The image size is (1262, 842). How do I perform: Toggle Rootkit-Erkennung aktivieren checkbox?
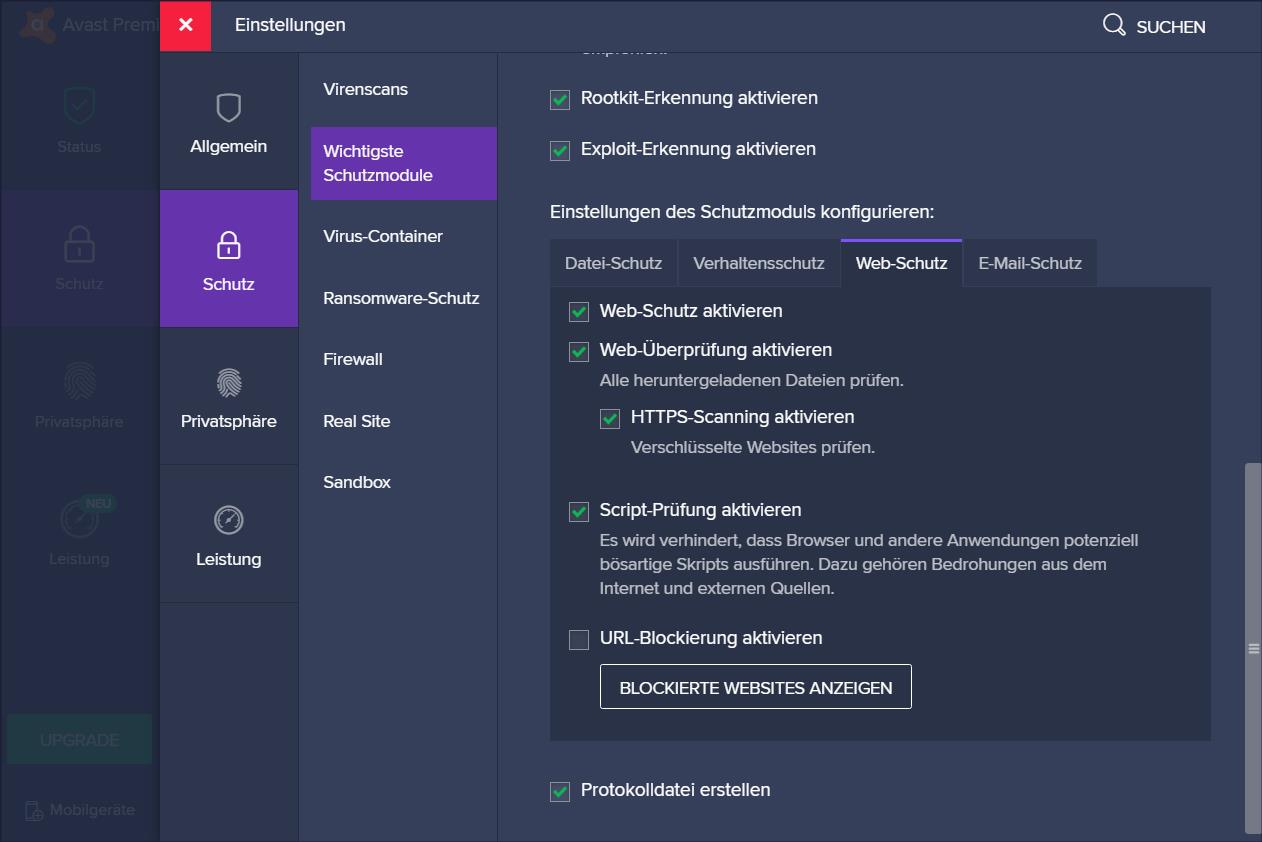pos(560,99)
